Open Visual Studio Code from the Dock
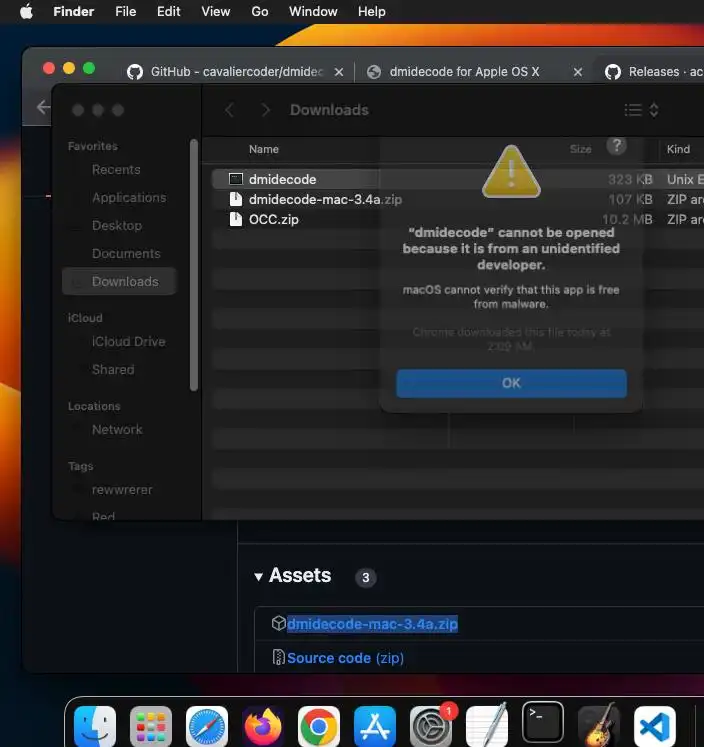 tap(655, 727)
